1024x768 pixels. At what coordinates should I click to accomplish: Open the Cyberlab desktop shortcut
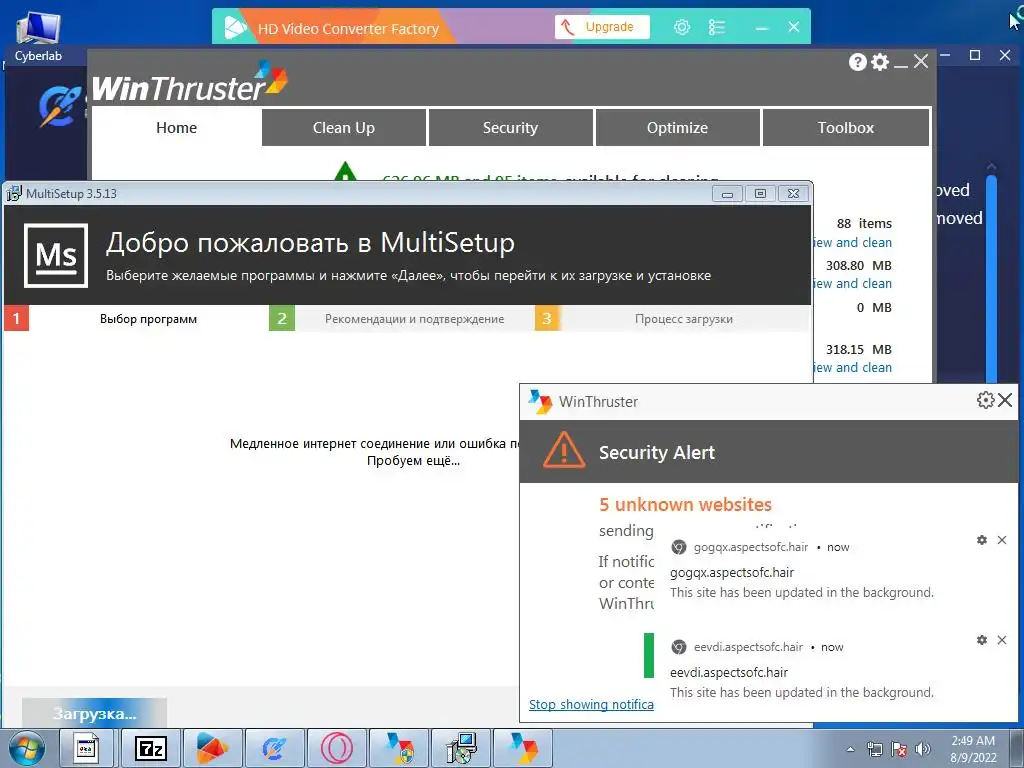pyautogui.click(x=38, y=37)
